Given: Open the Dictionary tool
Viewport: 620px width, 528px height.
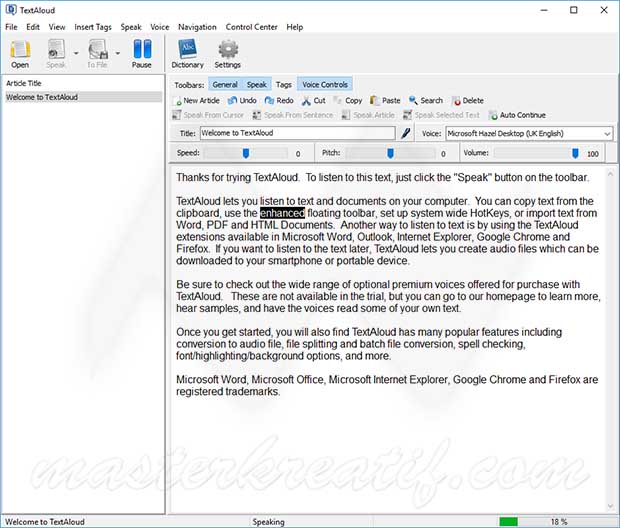Looking at the screenshot, I should 187,52.
